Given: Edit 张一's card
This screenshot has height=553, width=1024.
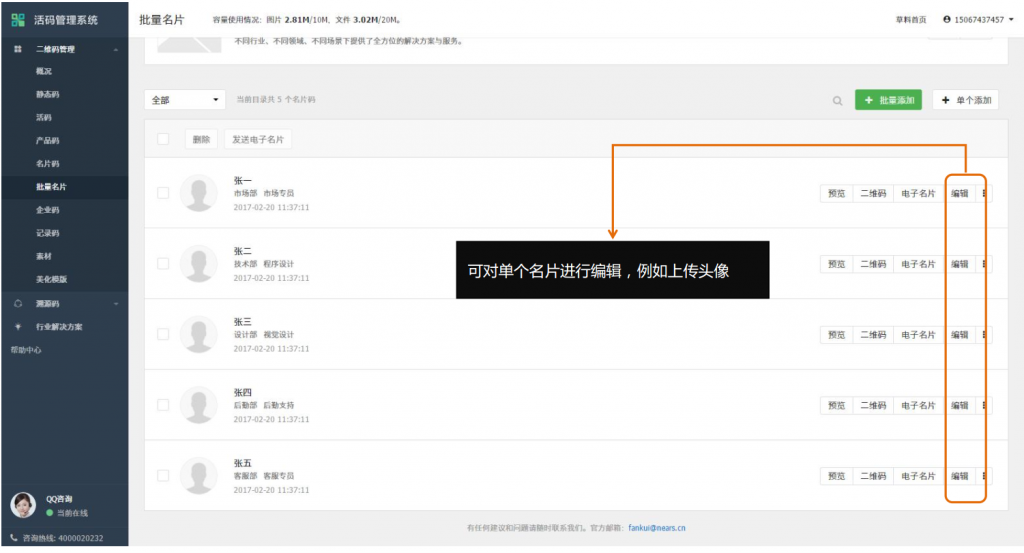Looking at the screenshot, I should [x=959, y=193].
